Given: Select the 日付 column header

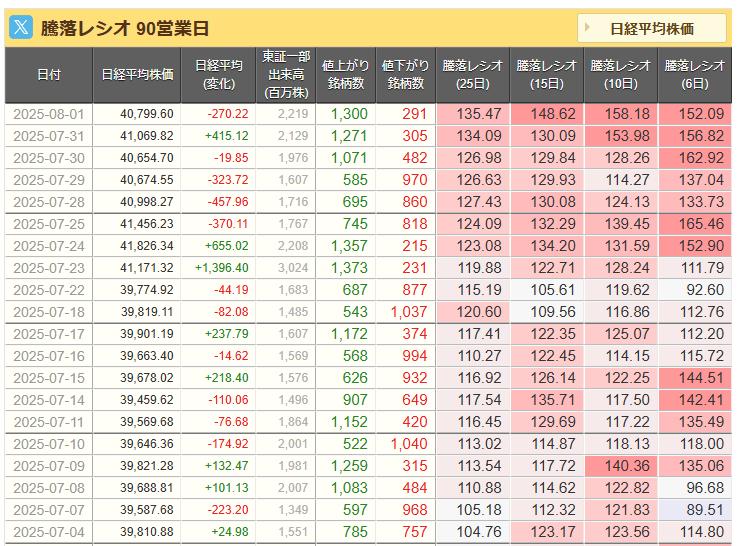Looking at the screenshot, I should (48, 74).
